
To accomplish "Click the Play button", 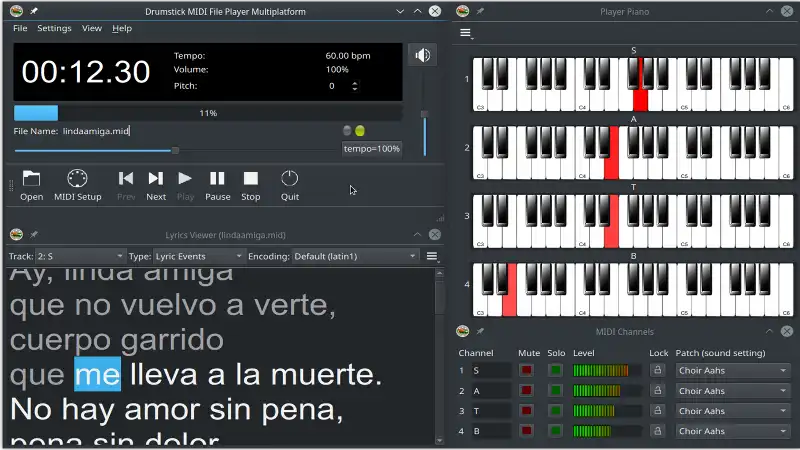I will coord(185,185).
